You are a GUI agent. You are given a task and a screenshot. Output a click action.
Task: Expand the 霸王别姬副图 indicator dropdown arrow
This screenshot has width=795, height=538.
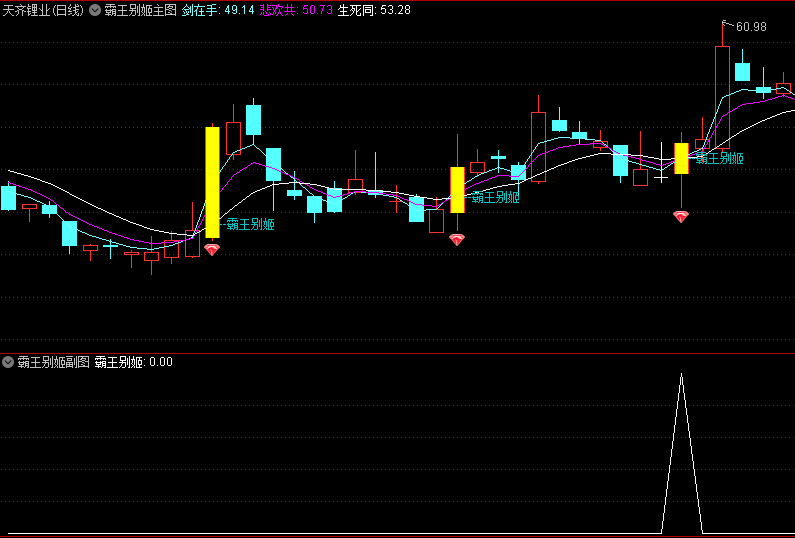[x=8, y=362]
